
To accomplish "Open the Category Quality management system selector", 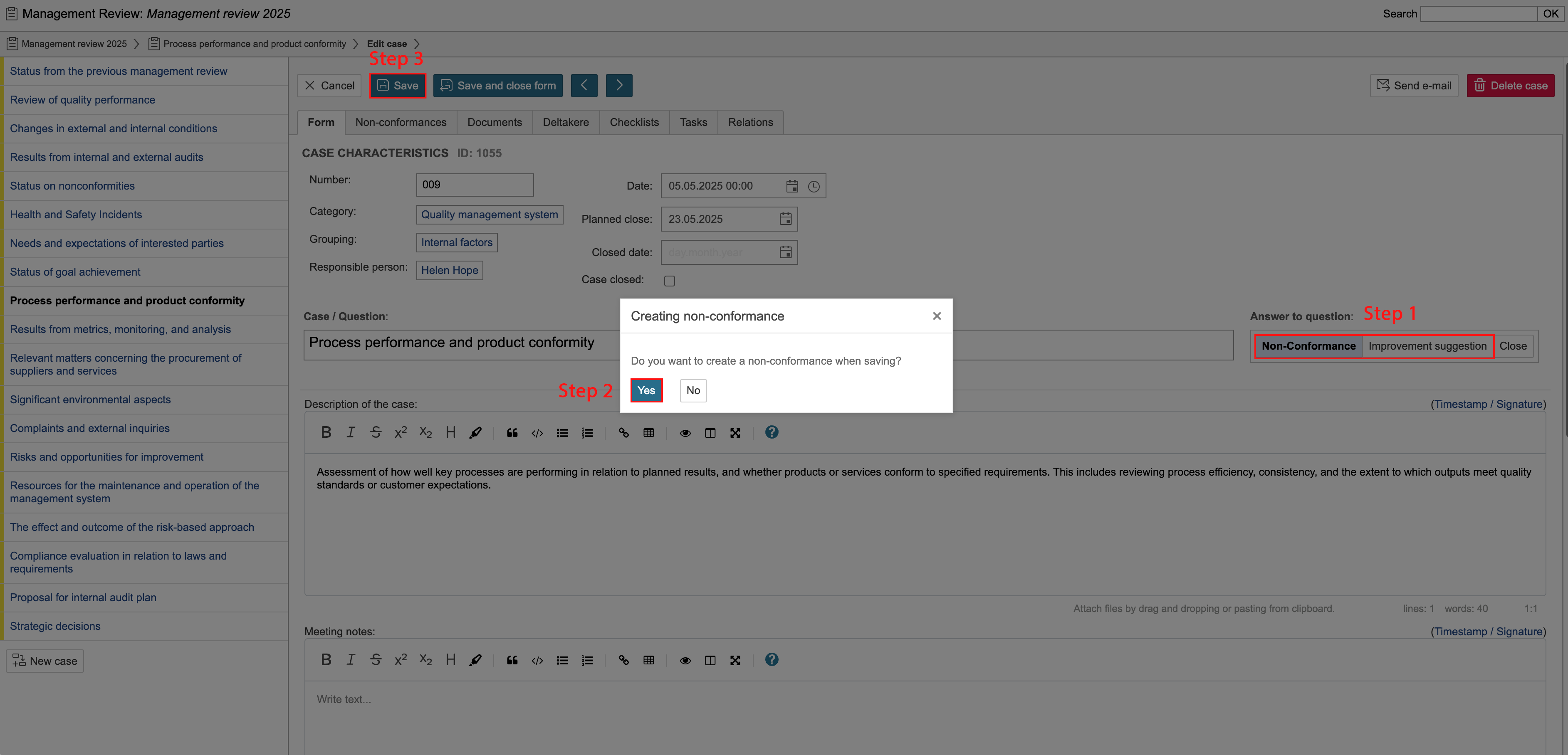I will click(x=489, y=214).
